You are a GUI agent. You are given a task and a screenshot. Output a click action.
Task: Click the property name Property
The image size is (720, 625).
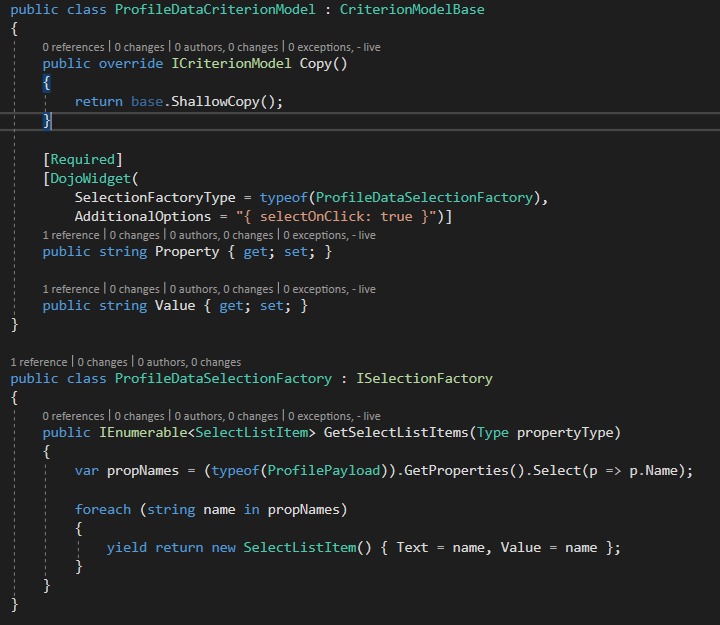(187, 252)
